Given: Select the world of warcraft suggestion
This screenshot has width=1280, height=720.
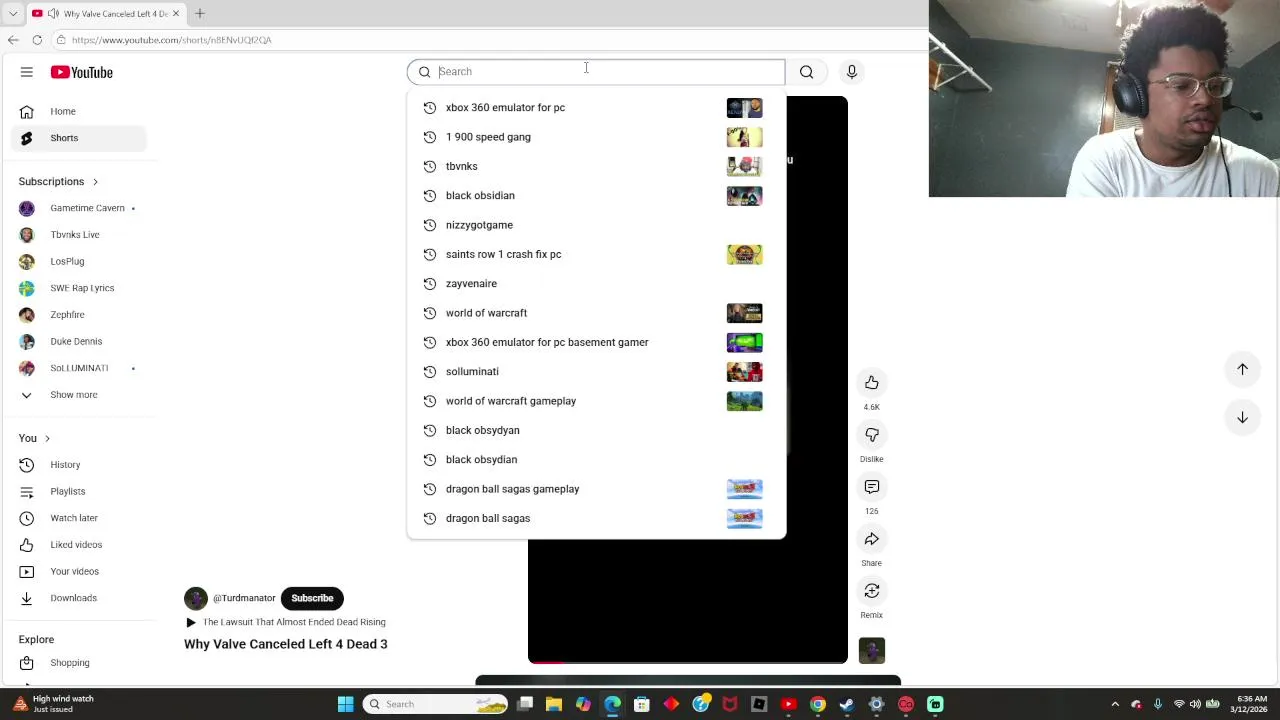Looking at the screenshot, I should coord(596,313).
